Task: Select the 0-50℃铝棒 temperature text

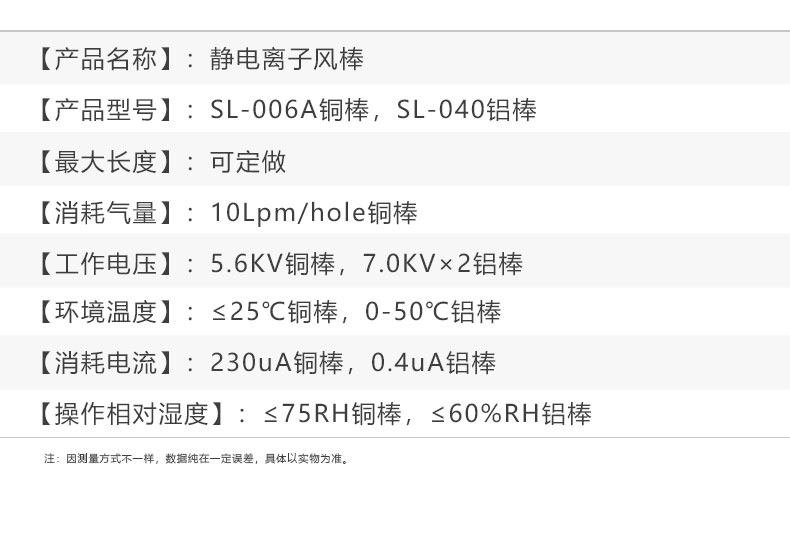Action: (433, 313)
